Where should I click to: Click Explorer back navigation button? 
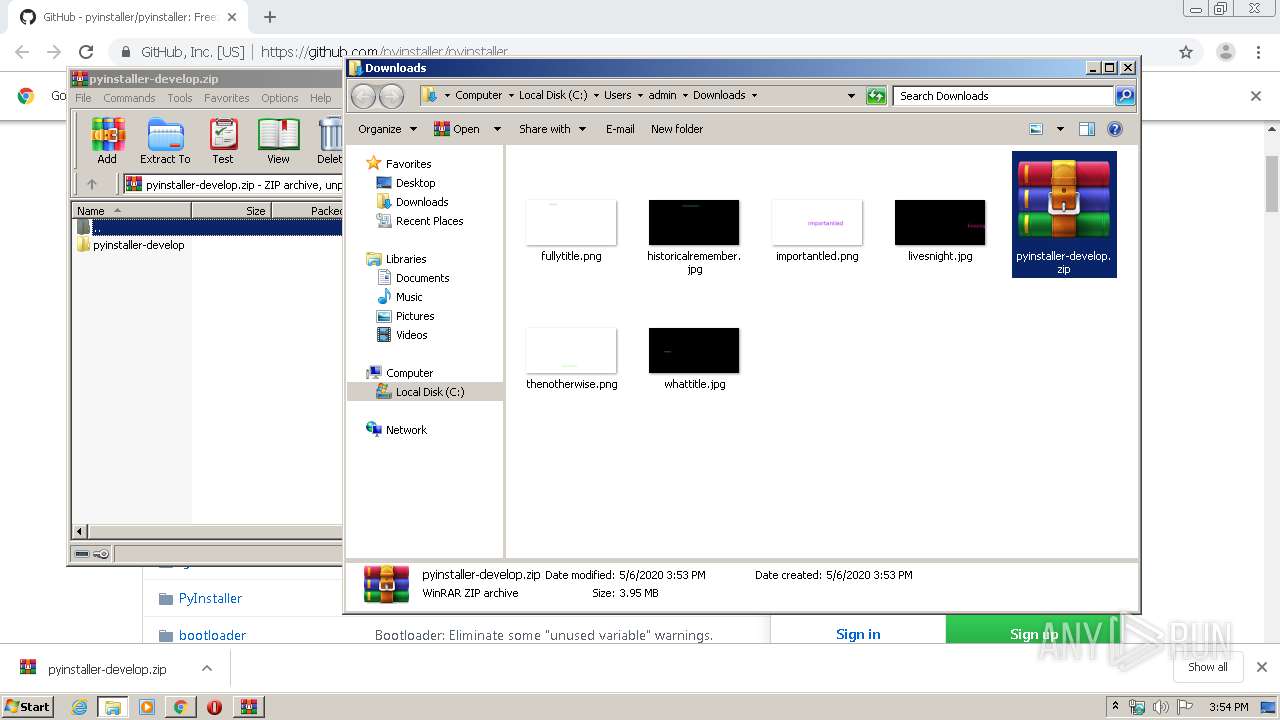(x=364, y=96)
